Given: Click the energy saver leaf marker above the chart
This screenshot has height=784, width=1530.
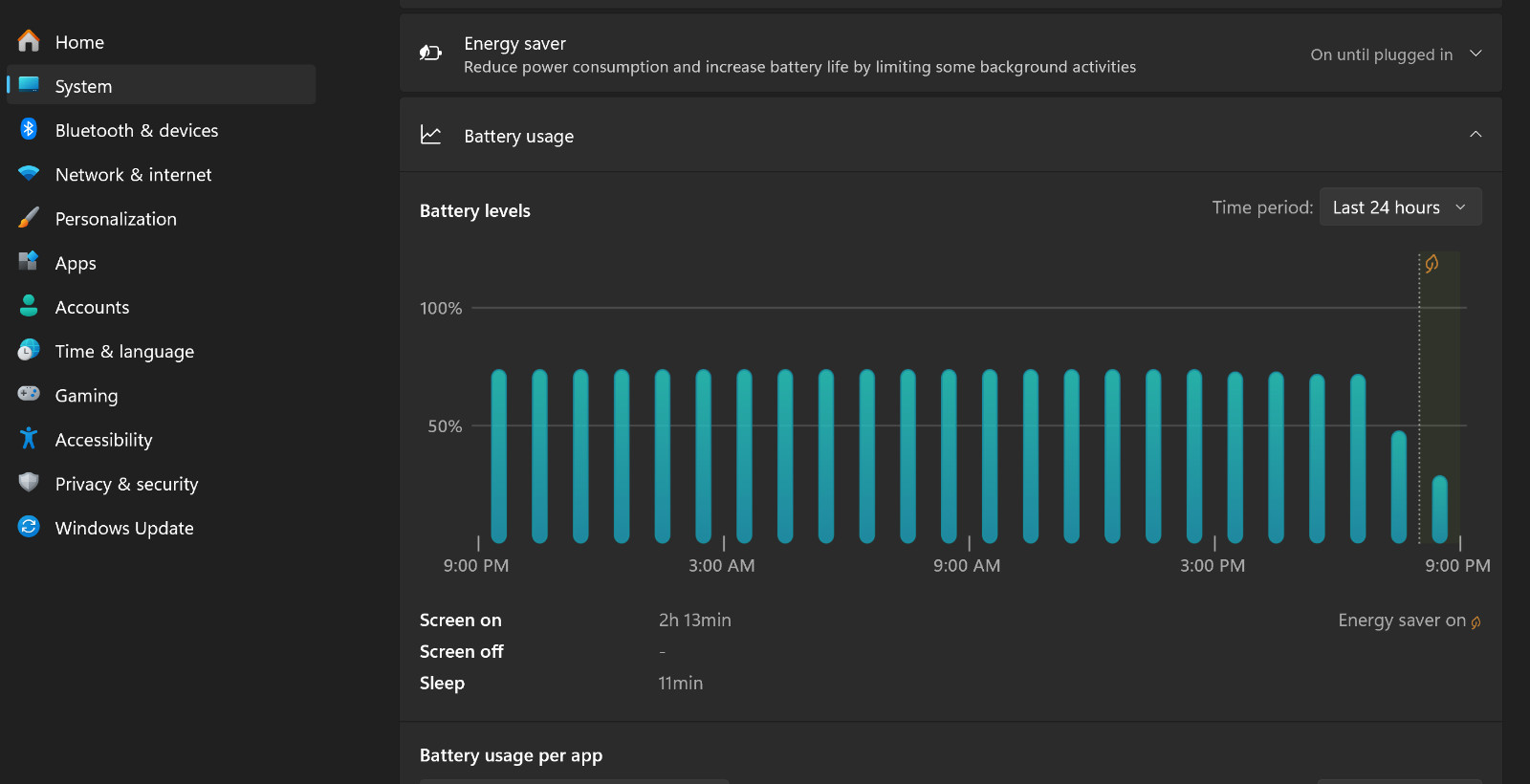Looking at the screenshot, I should [x=1432, y=264].
